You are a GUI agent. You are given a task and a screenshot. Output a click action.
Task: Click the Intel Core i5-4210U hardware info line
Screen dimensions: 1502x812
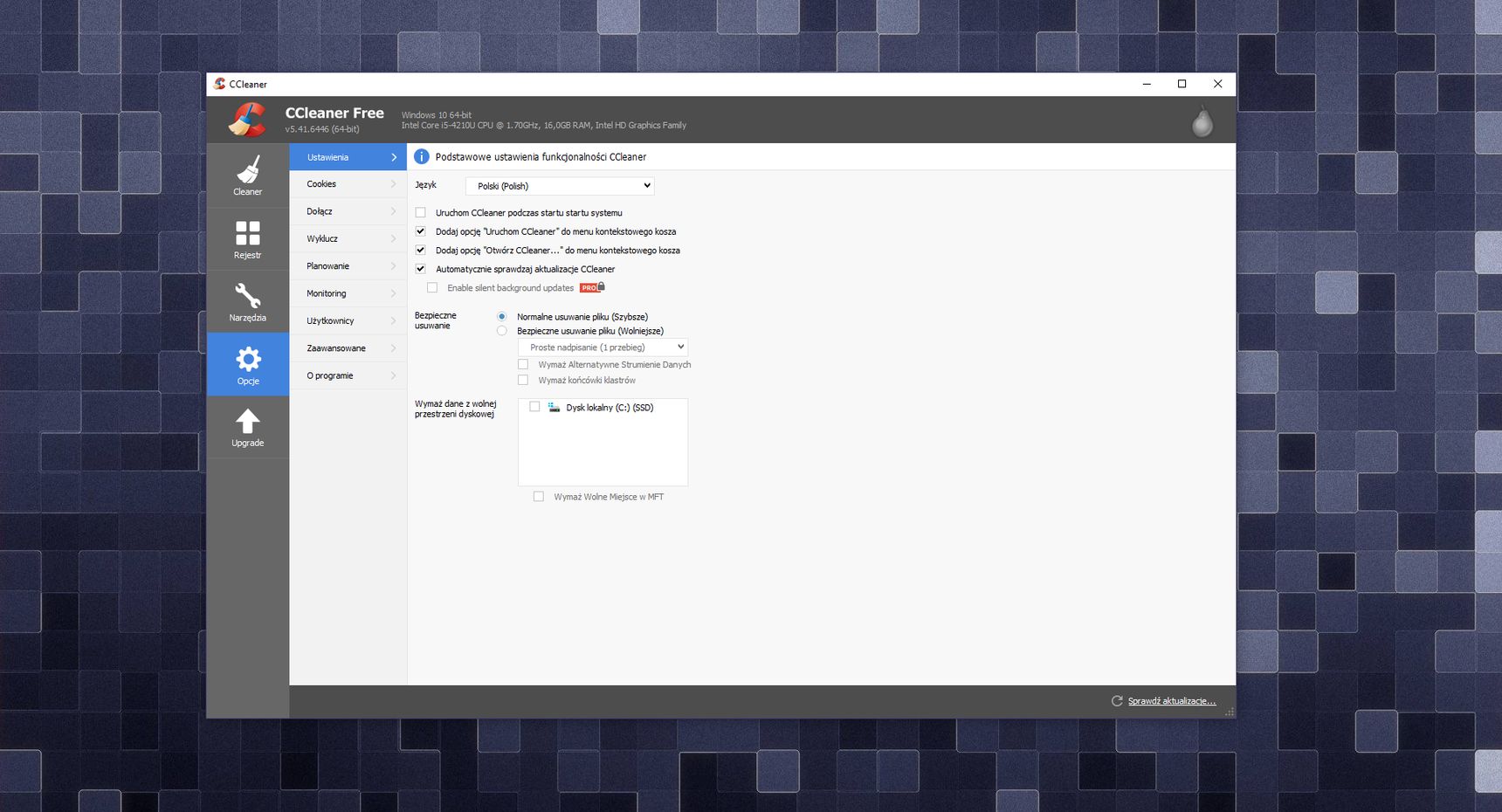pos(544,126)
